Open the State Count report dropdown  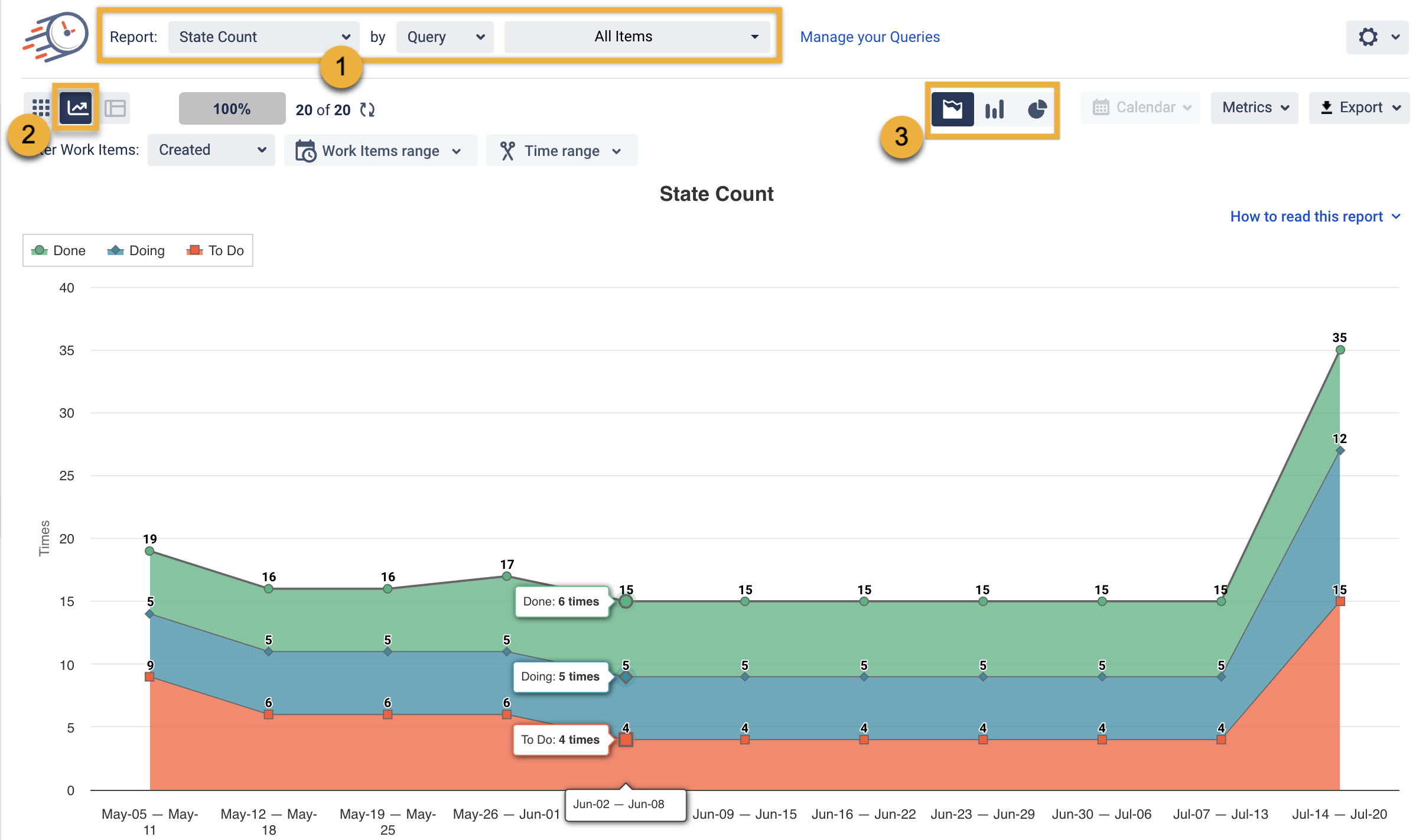pos(263,37)
